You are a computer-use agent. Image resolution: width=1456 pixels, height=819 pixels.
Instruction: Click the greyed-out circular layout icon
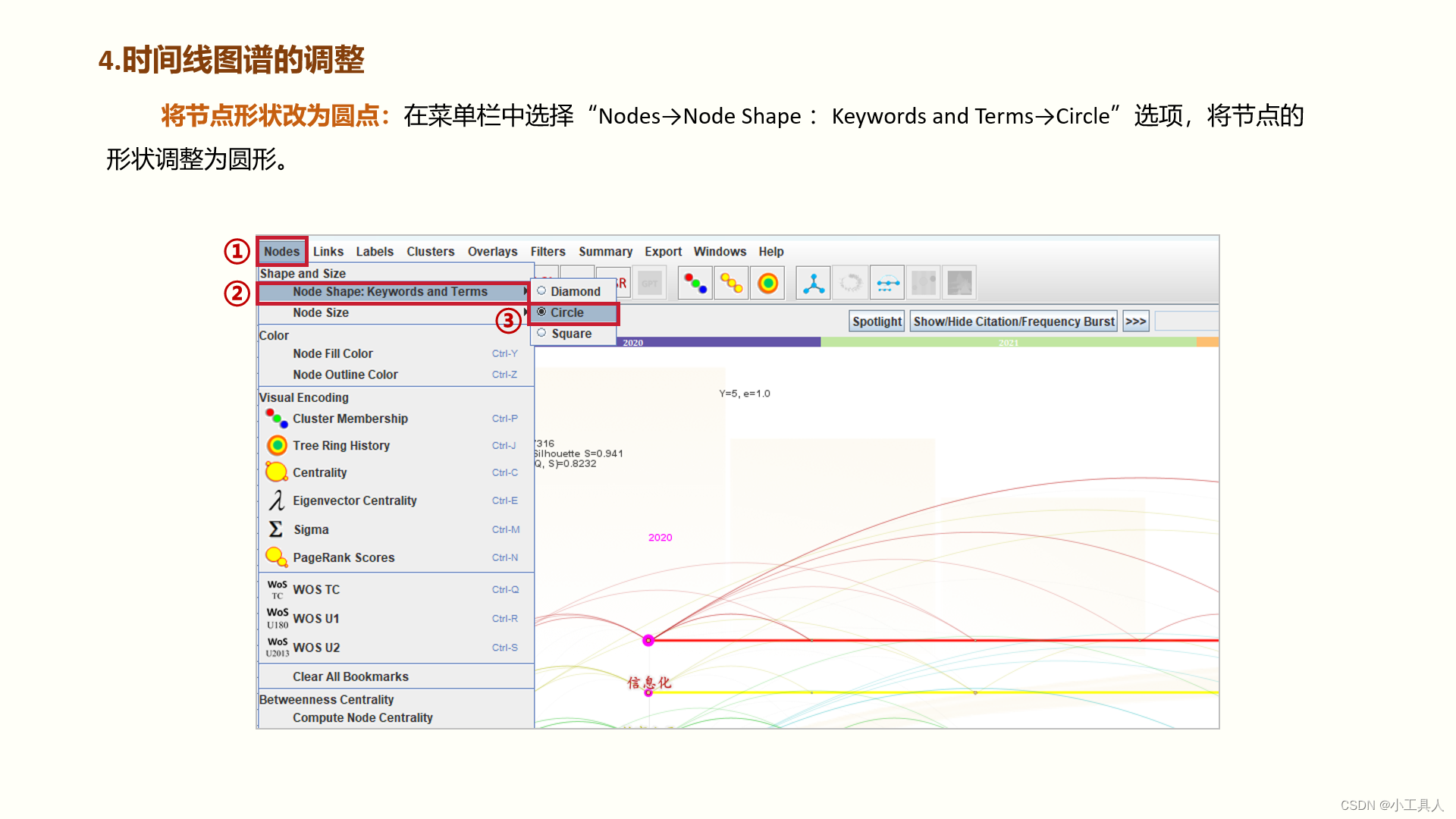pos(850,284)
